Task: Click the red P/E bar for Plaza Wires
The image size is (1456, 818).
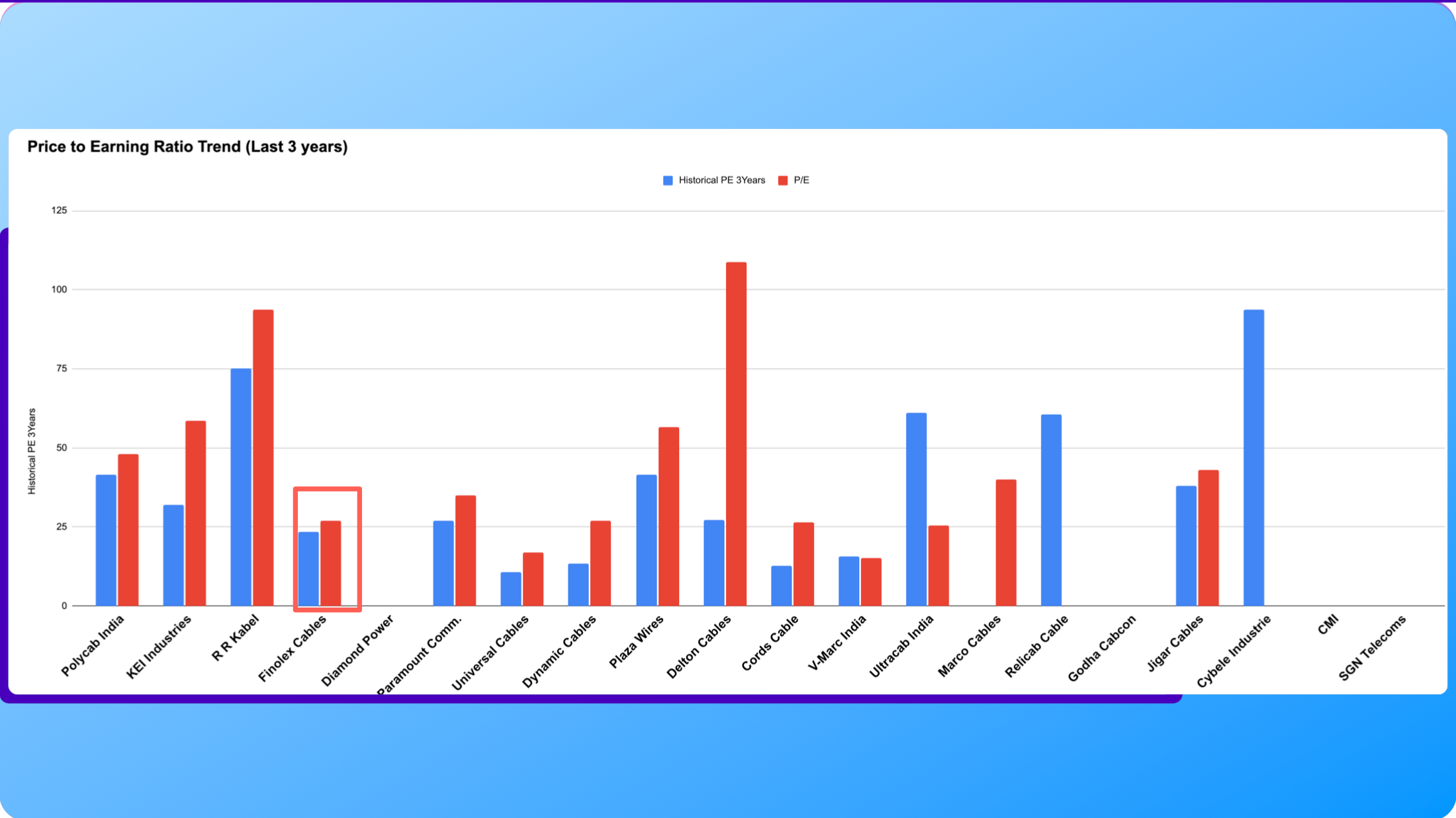Action: (x=668, y=517)
